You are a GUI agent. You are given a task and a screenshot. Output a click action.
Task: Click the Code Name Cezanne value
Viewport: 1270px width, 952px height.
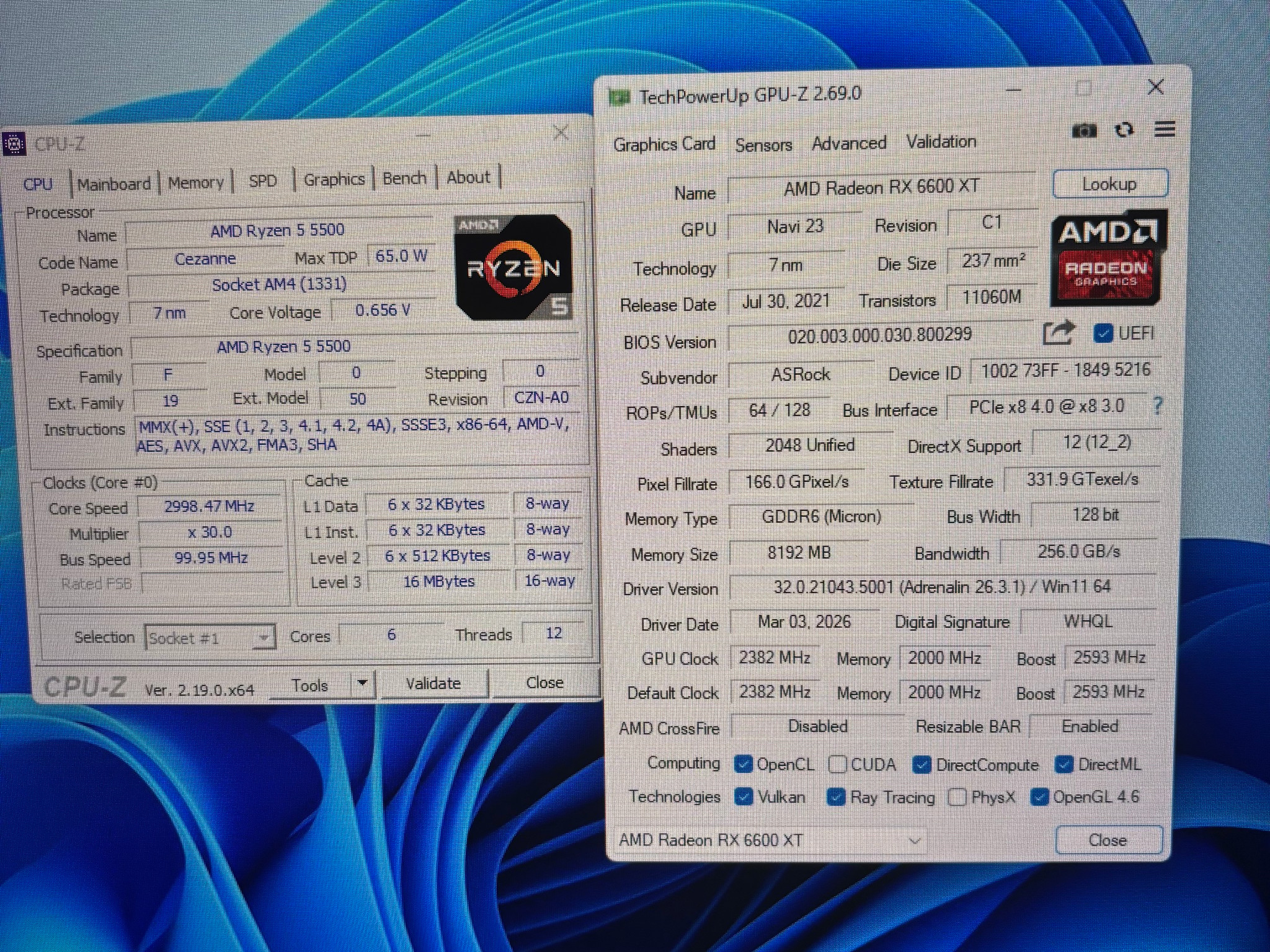tap(205, 258)
